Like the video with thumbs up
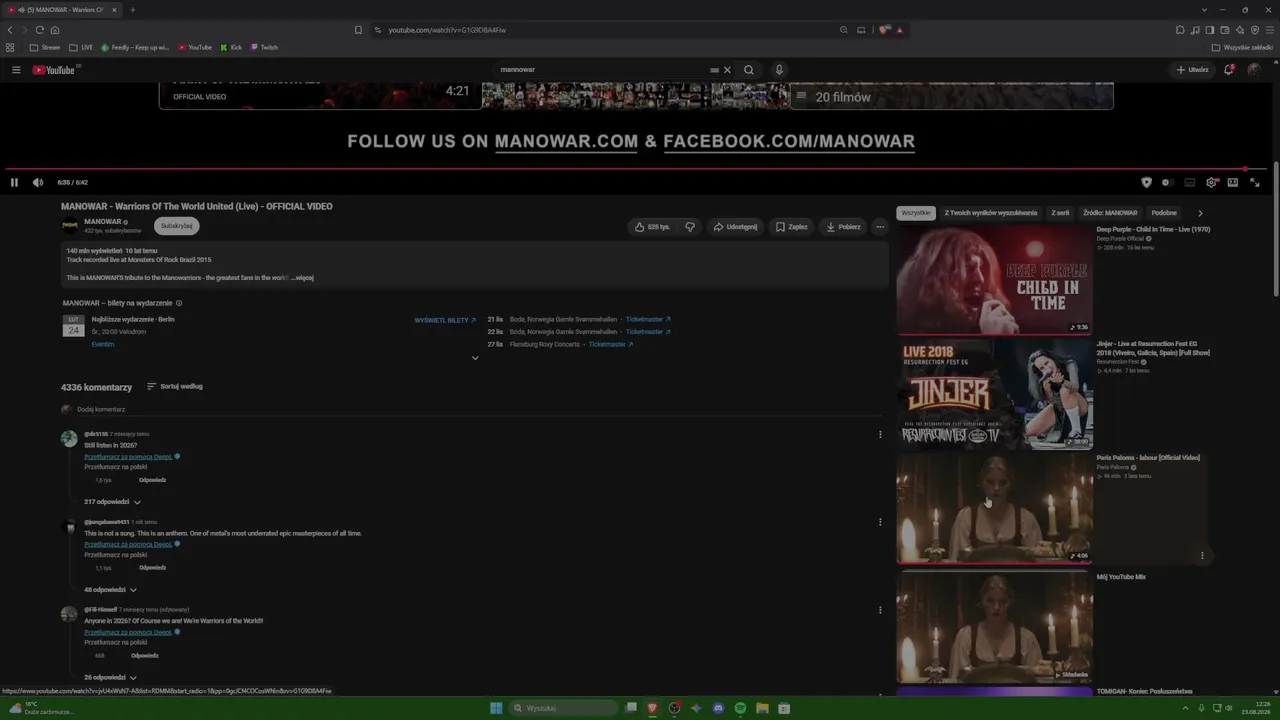The image size is (1280, 720). (x=651, y=227)
